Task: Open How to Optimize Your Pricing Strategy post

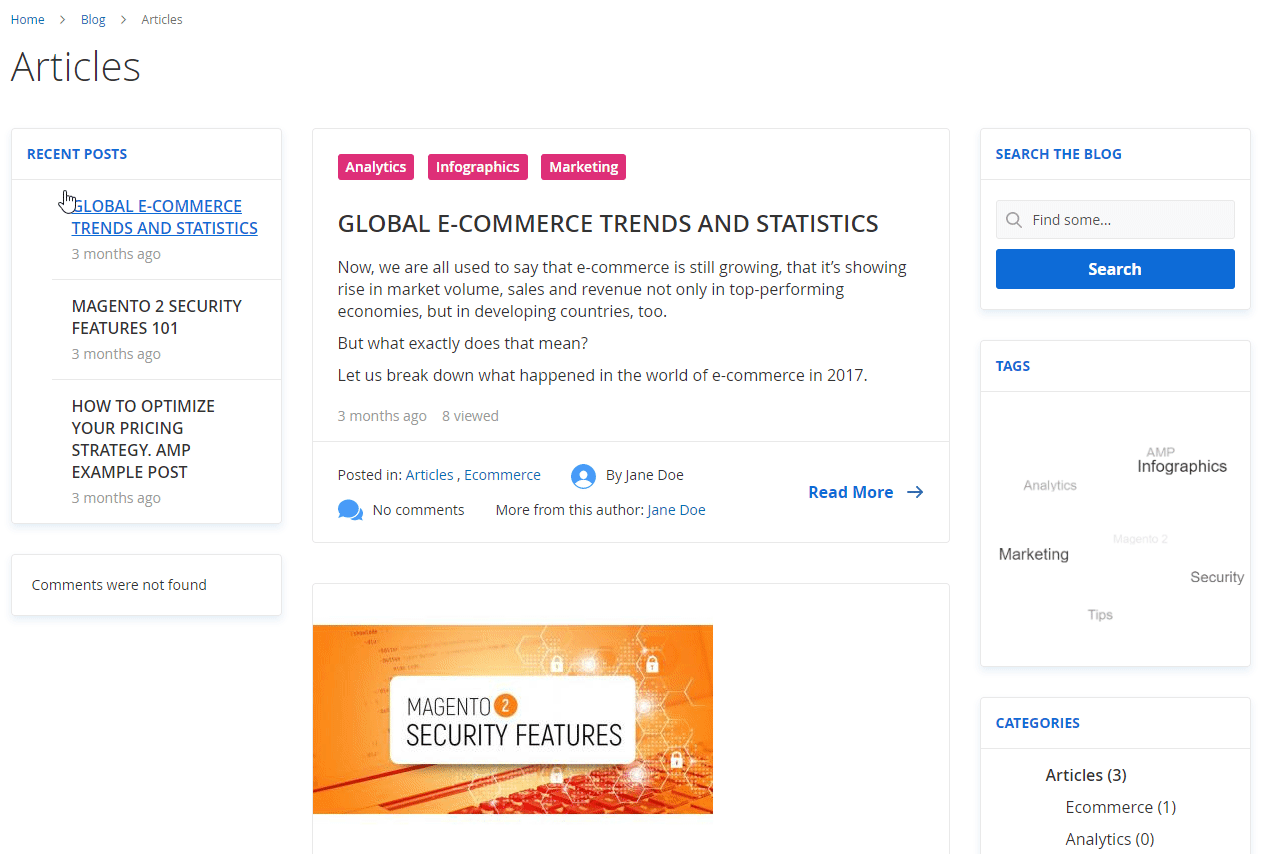Action: click(143, 439)
